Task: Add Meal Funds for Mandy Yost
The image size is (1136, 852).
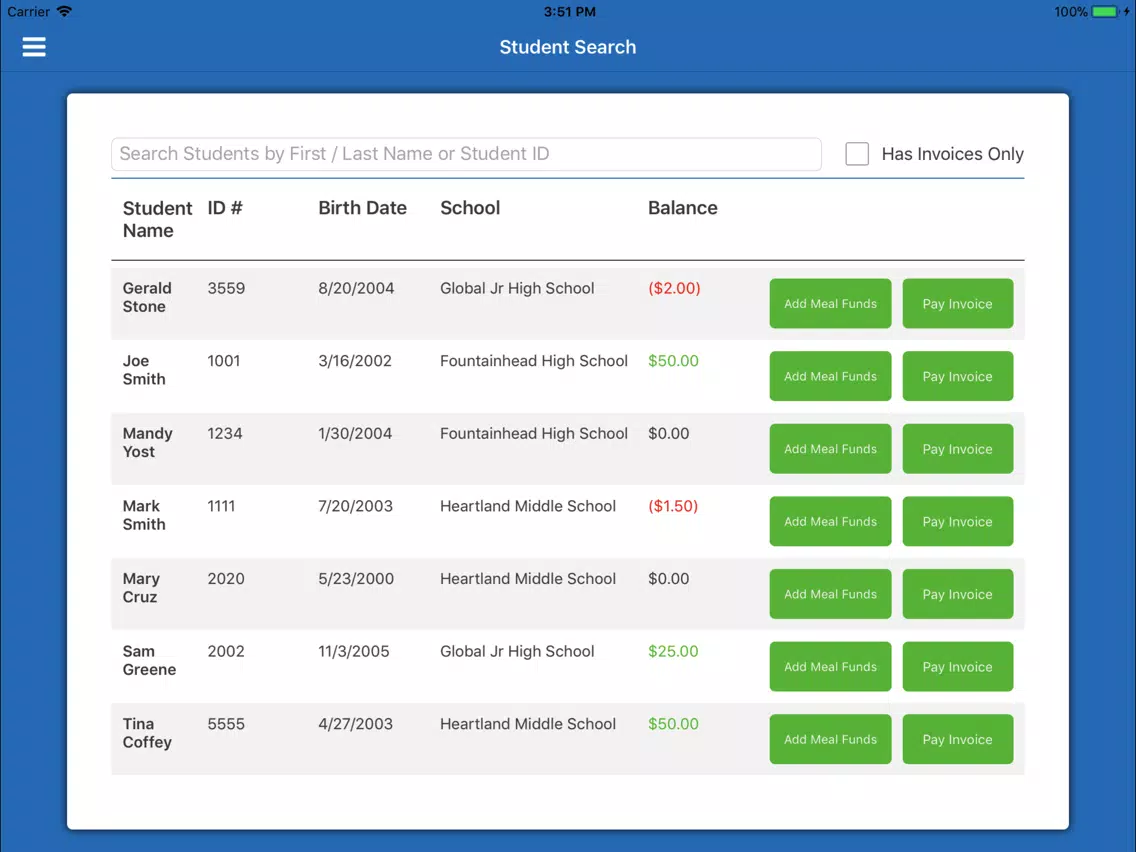Action: coord(830,448)
